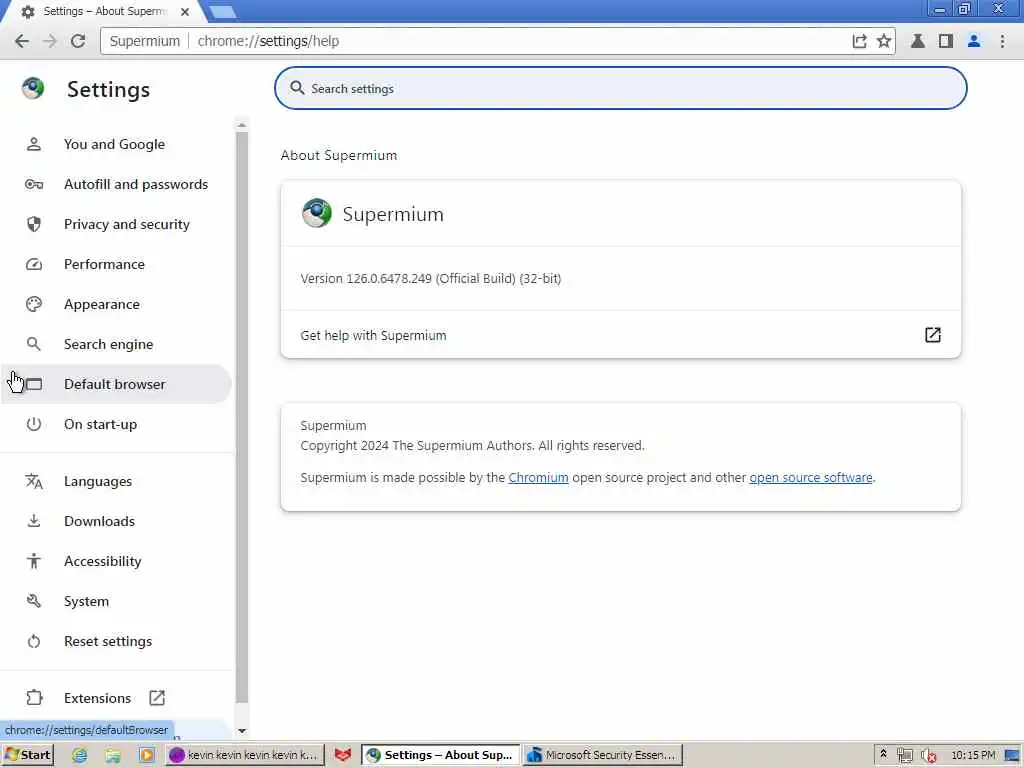This screenshot has height=768, width=1024.
Task: Open the experiments flask icon
Action: pos(918,41)
